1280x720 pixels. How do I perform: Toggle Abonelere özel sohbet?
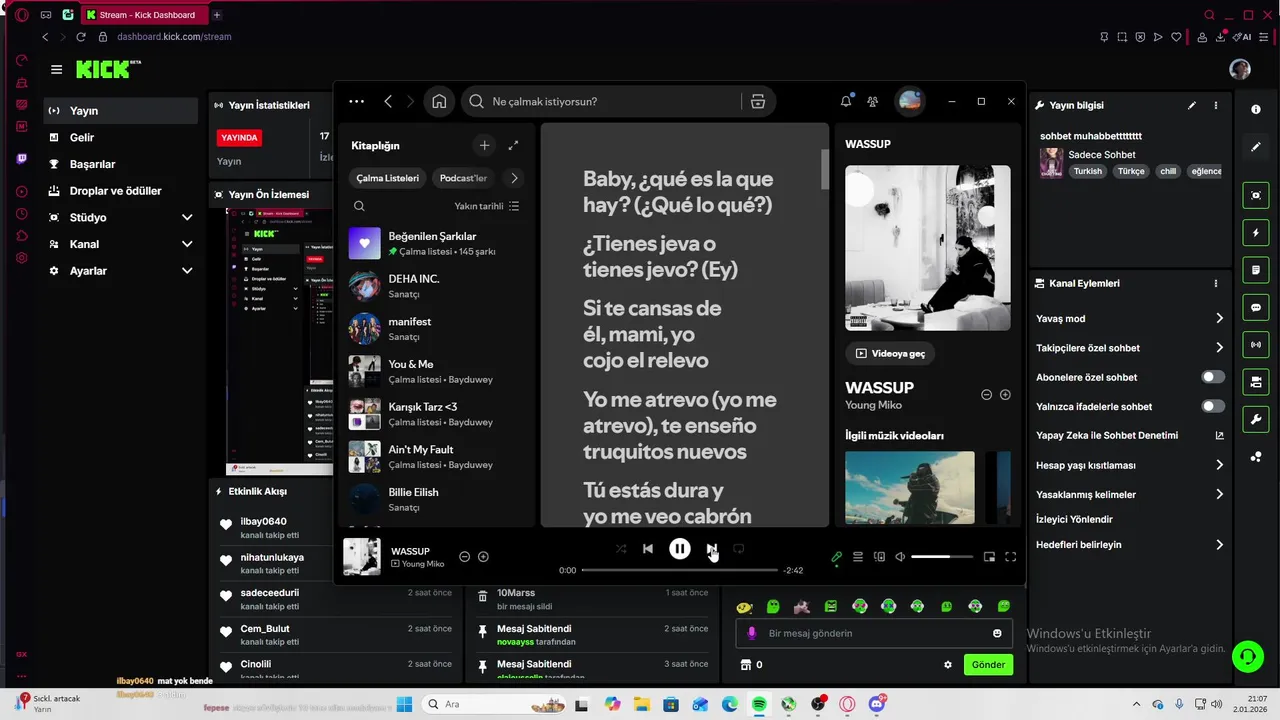[1213, 377]
